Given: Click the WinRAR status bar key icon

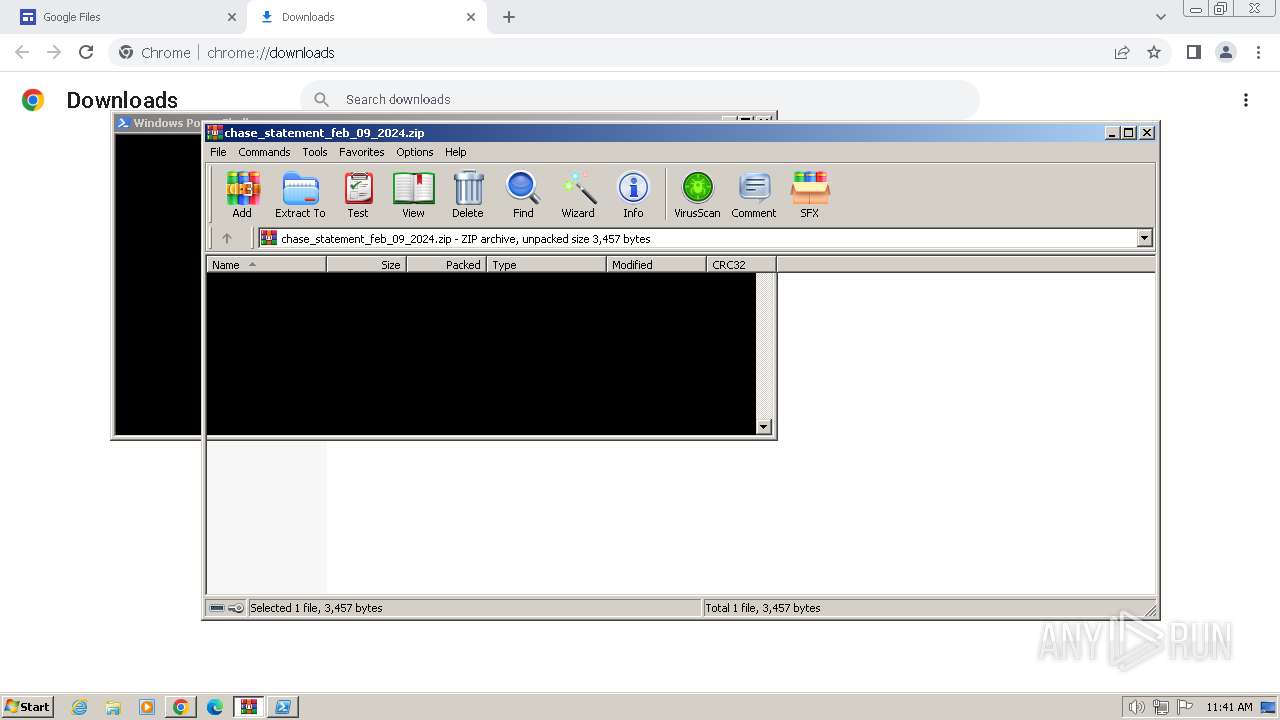Looking at the screenshot, I should [x=236, y=608].
